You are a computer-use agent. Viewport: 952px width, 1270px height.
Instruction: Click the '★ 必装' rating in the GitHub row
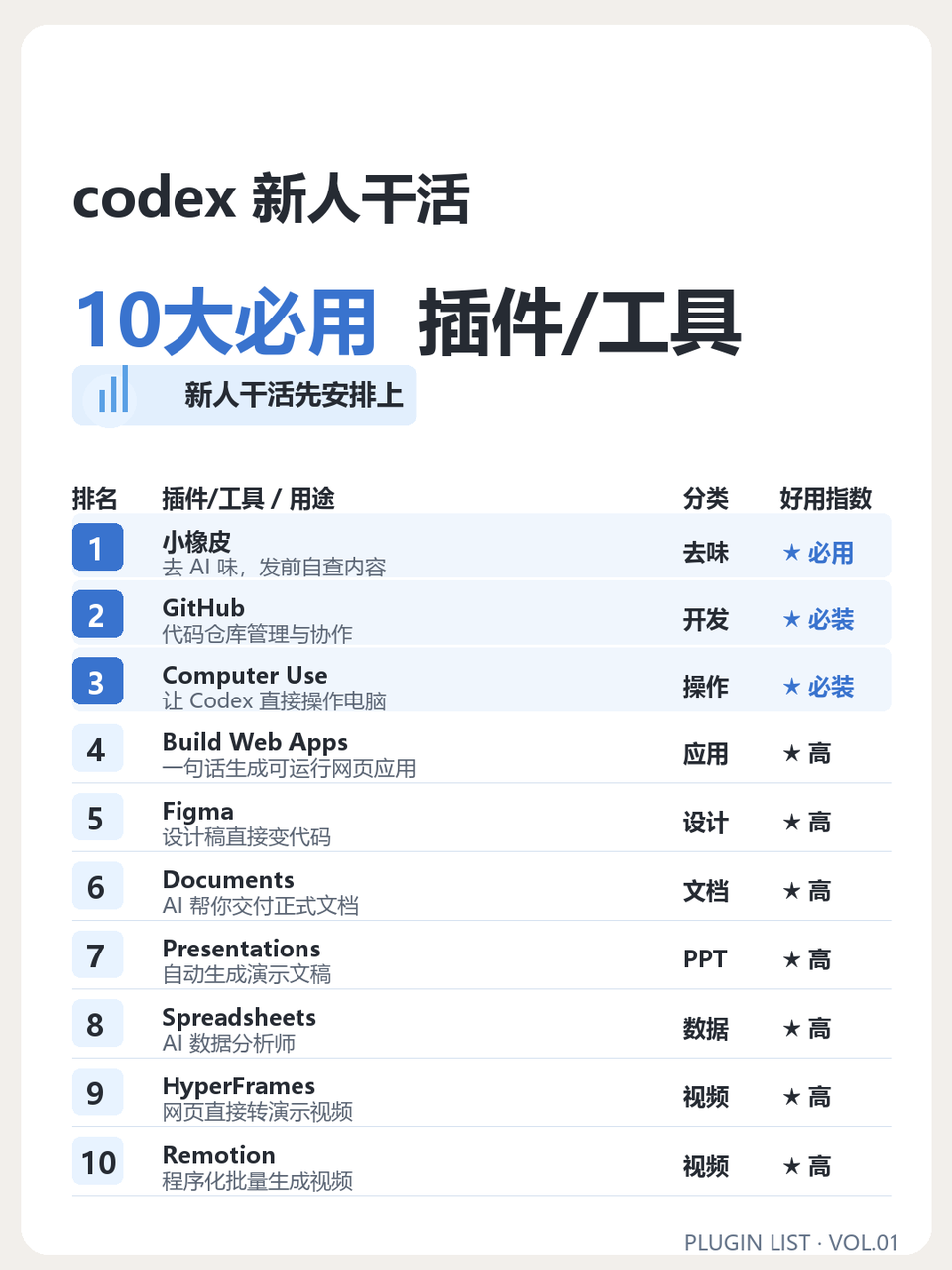tap(818, 620)
